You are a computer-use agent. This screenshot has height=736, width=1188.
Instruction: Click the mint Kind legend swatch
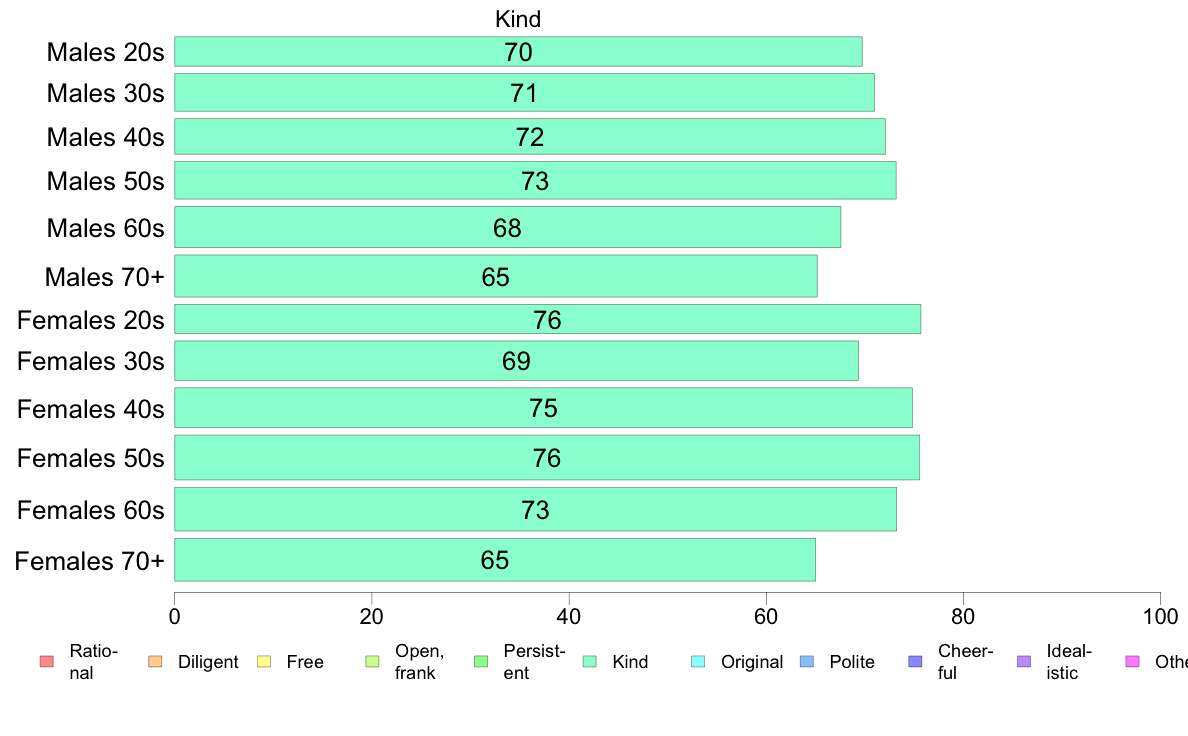coord(590,662)
